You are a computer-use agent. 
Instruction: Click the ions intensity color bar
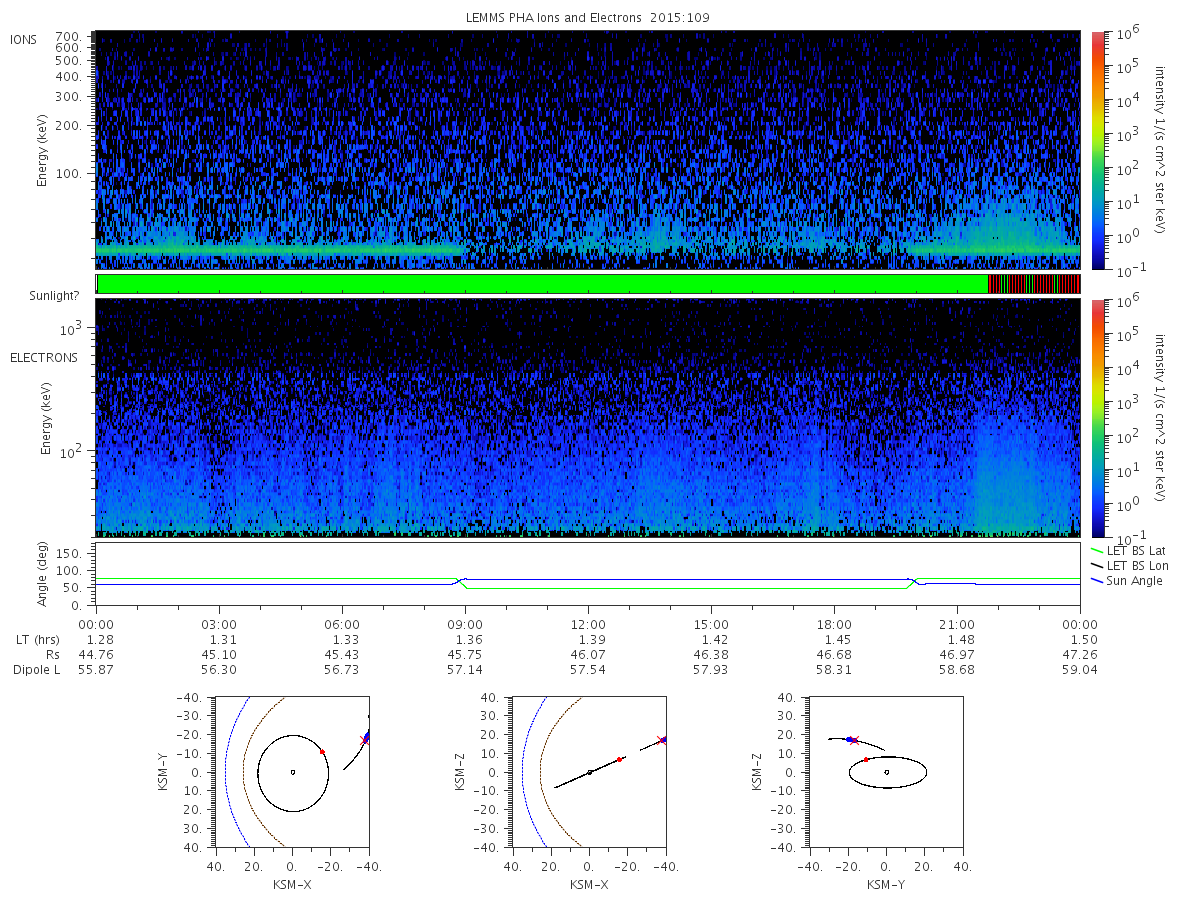(x=1097, y=149)
